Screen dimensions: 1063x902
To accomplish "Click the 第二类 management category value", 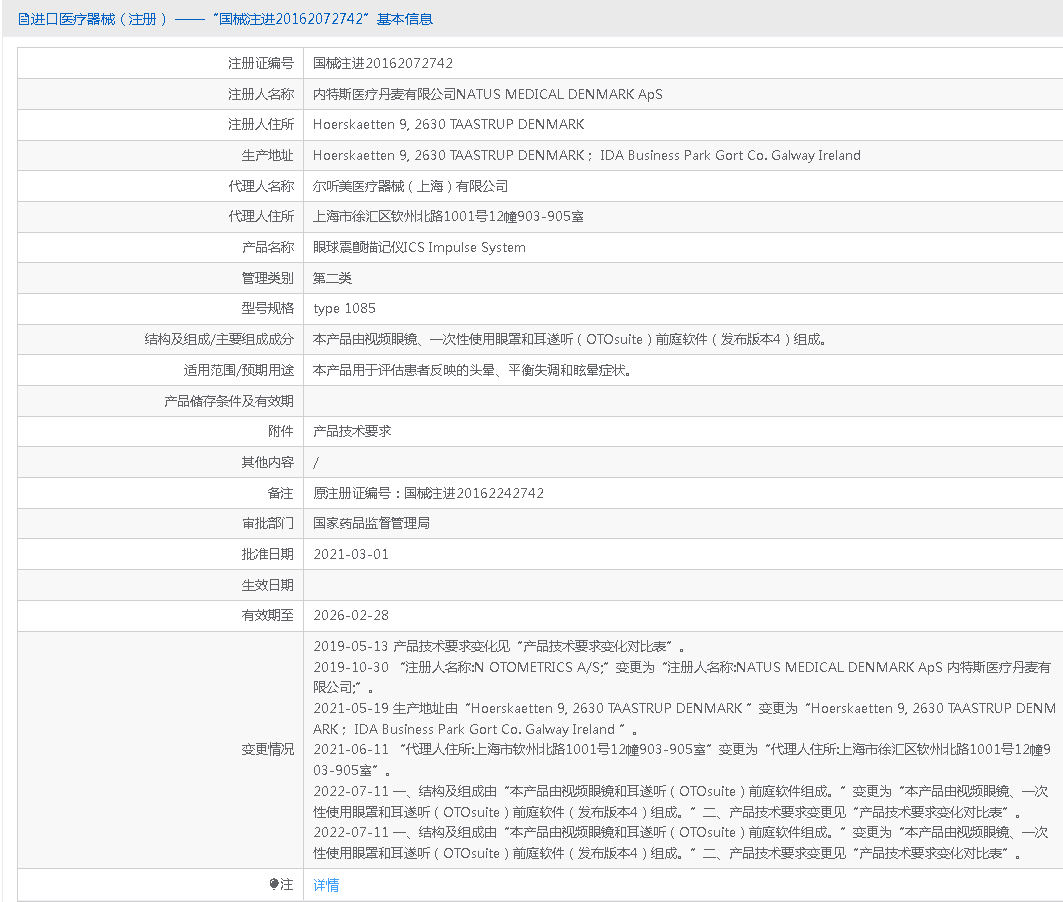I will [x=333, y=278].
